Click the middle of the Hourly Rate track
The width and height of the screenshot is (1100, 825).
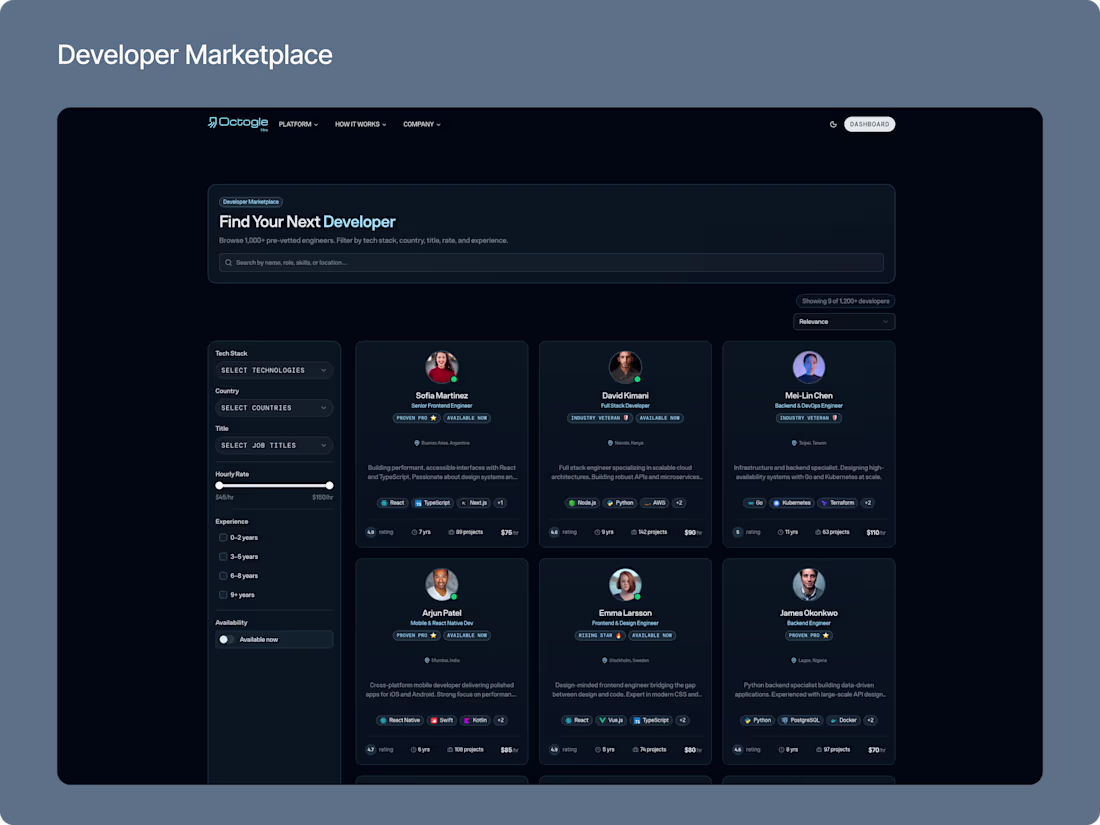coord(274,485)
